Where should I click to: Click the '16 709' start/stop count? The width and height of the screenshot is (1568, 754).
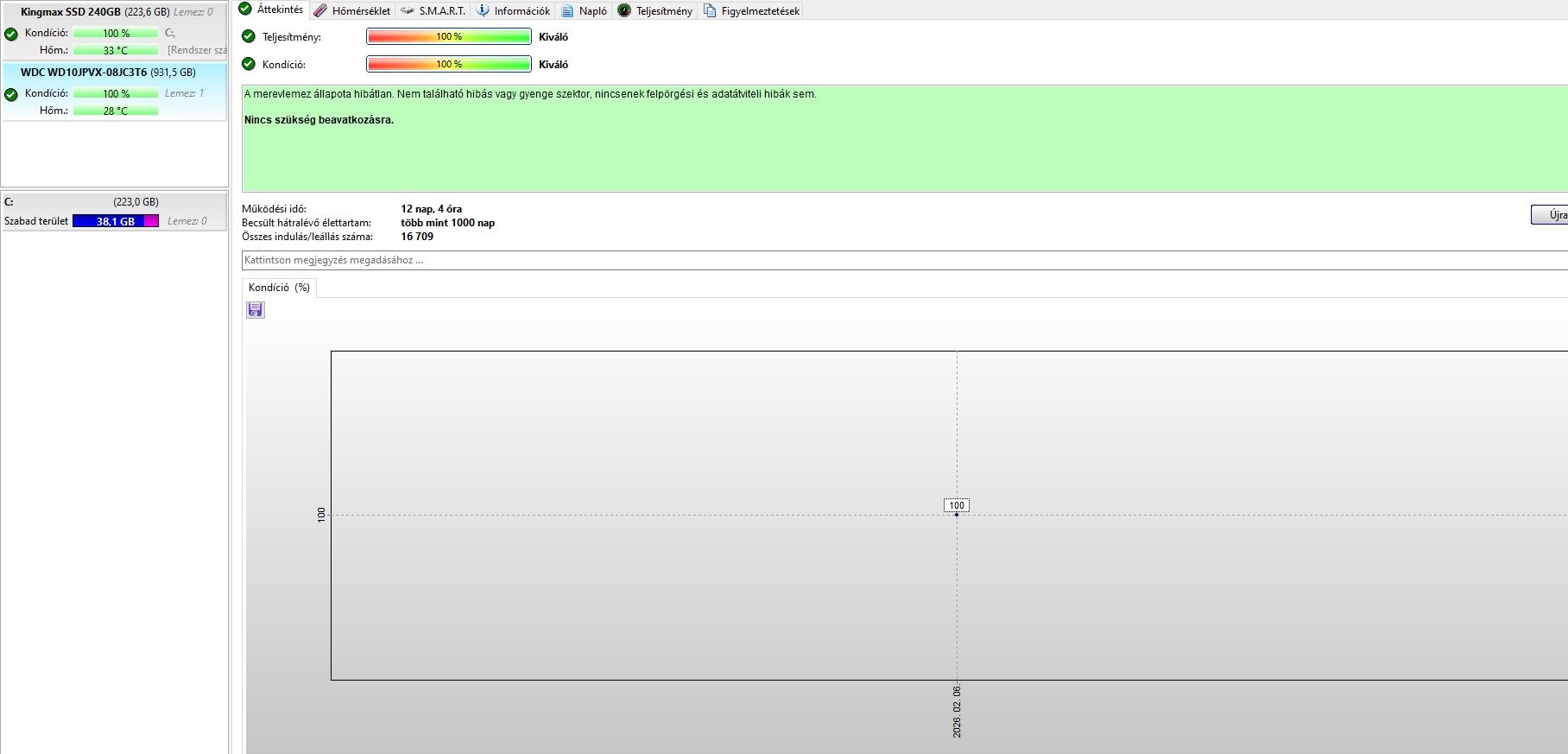coord(417,237)
